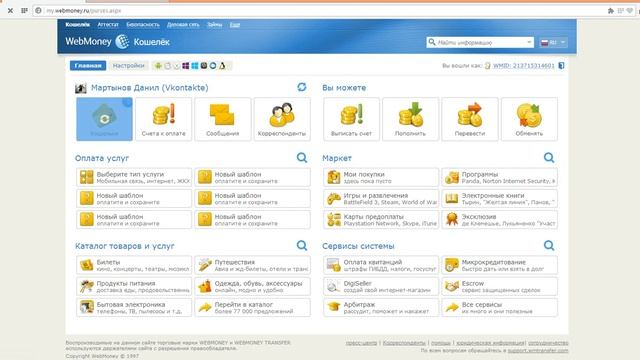Click the Найти информацию search field
640x360 pixels.
pos(480,42)
